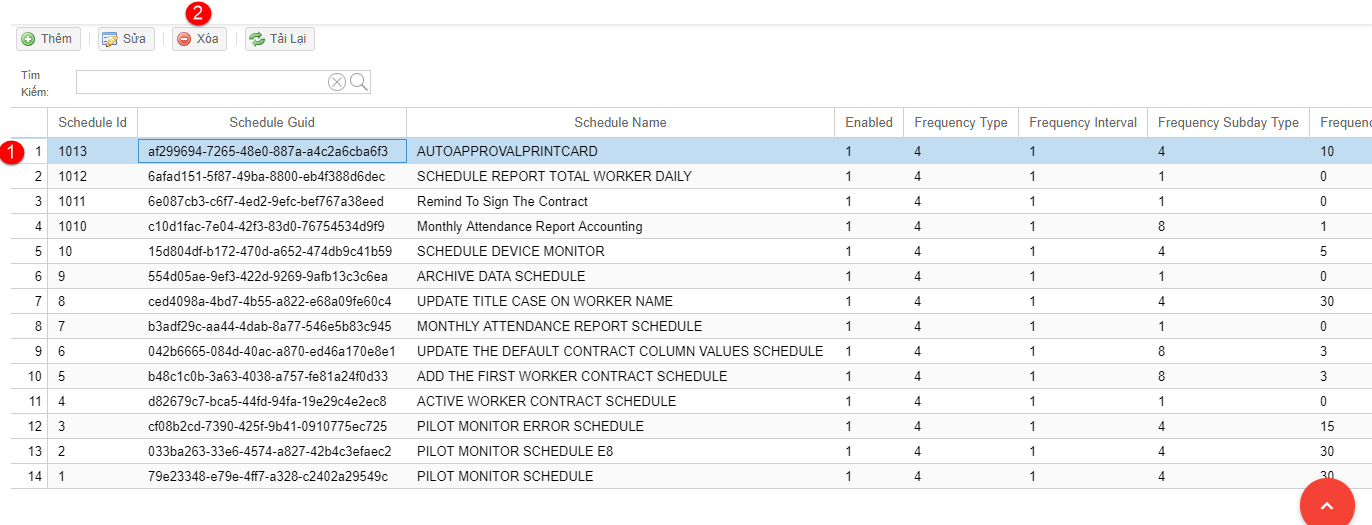This screenshot has height=525, width=1372.
Task: Click the Frequency Subday Type header
Action: click(x=1227, y=123)
